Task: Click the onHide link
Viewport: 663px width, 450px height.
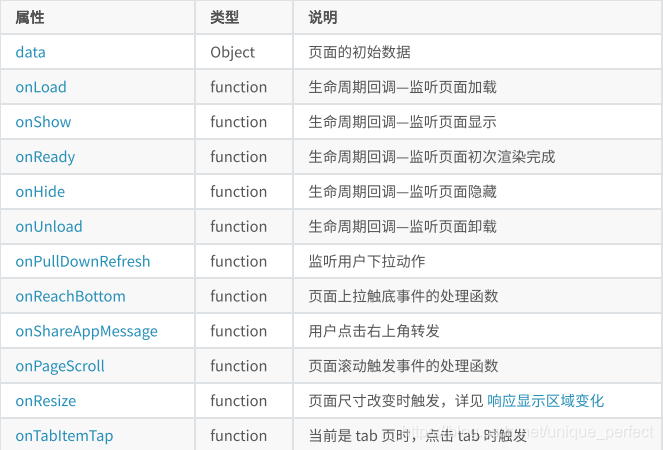Action: 41,192
